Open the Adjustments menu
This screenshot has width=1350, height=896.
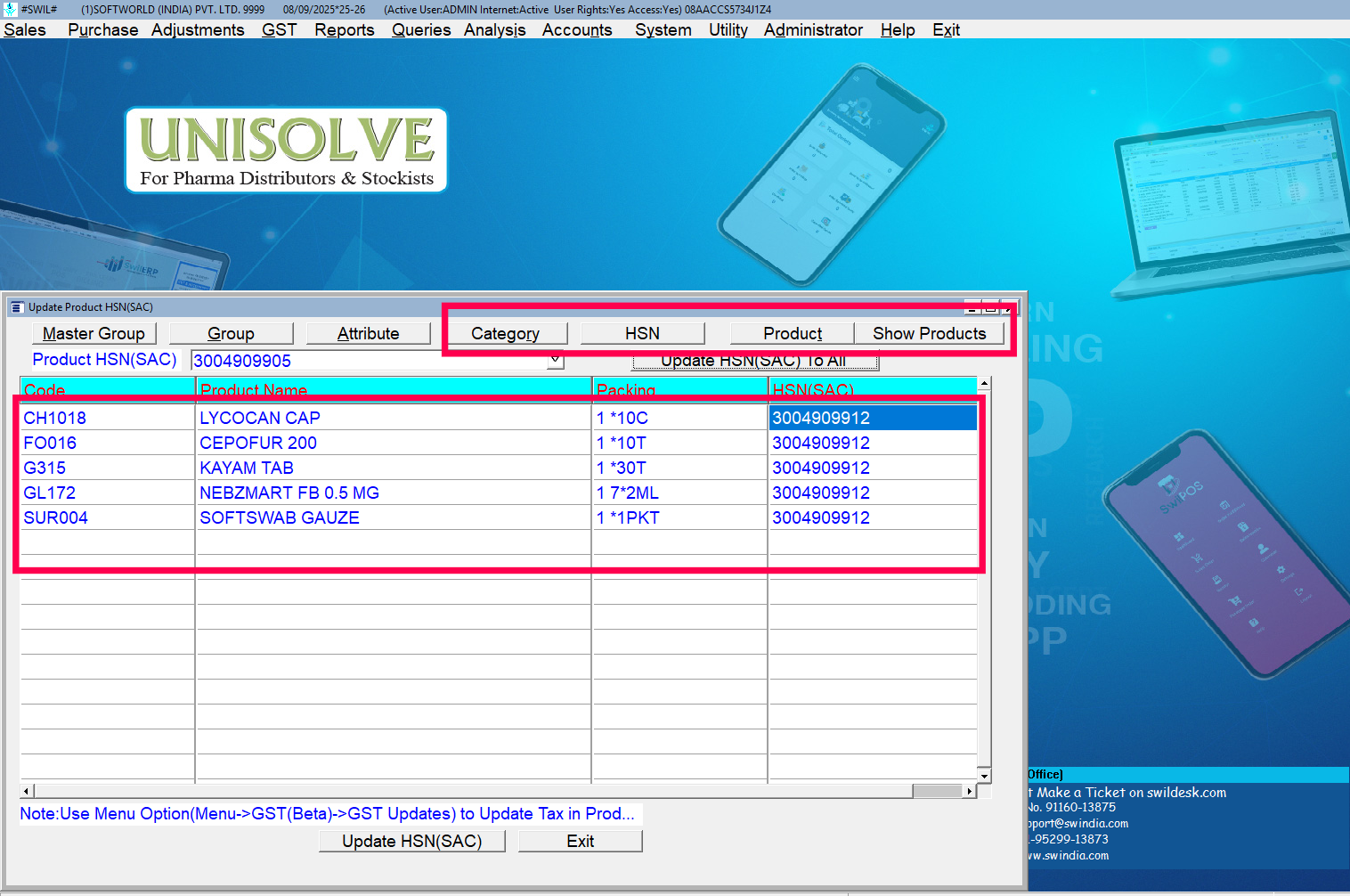coord(198,29)
